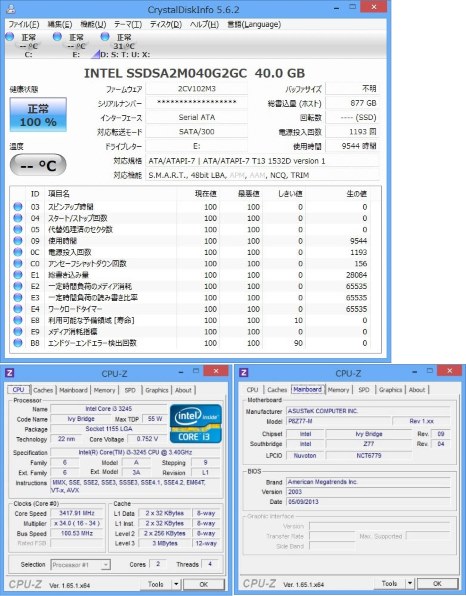Click the status dot for attribute C0
The height and width of the screenshot is (596, 466).
17,263
